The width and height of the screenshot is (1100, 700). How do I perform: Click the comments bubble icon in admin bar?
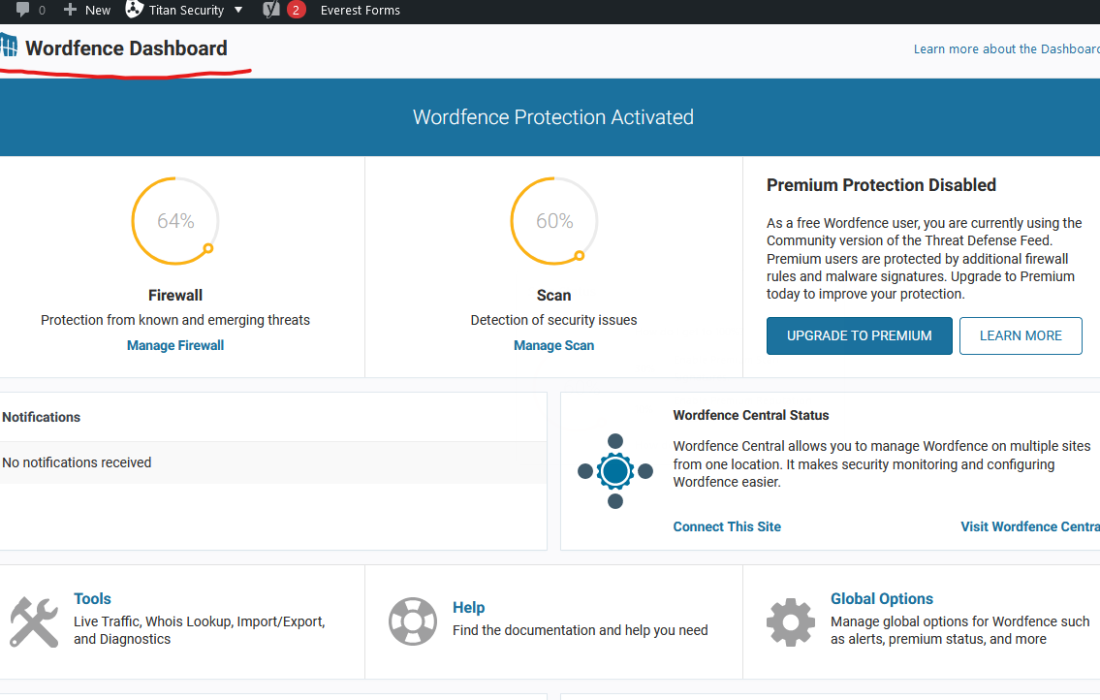click(23, 10)
